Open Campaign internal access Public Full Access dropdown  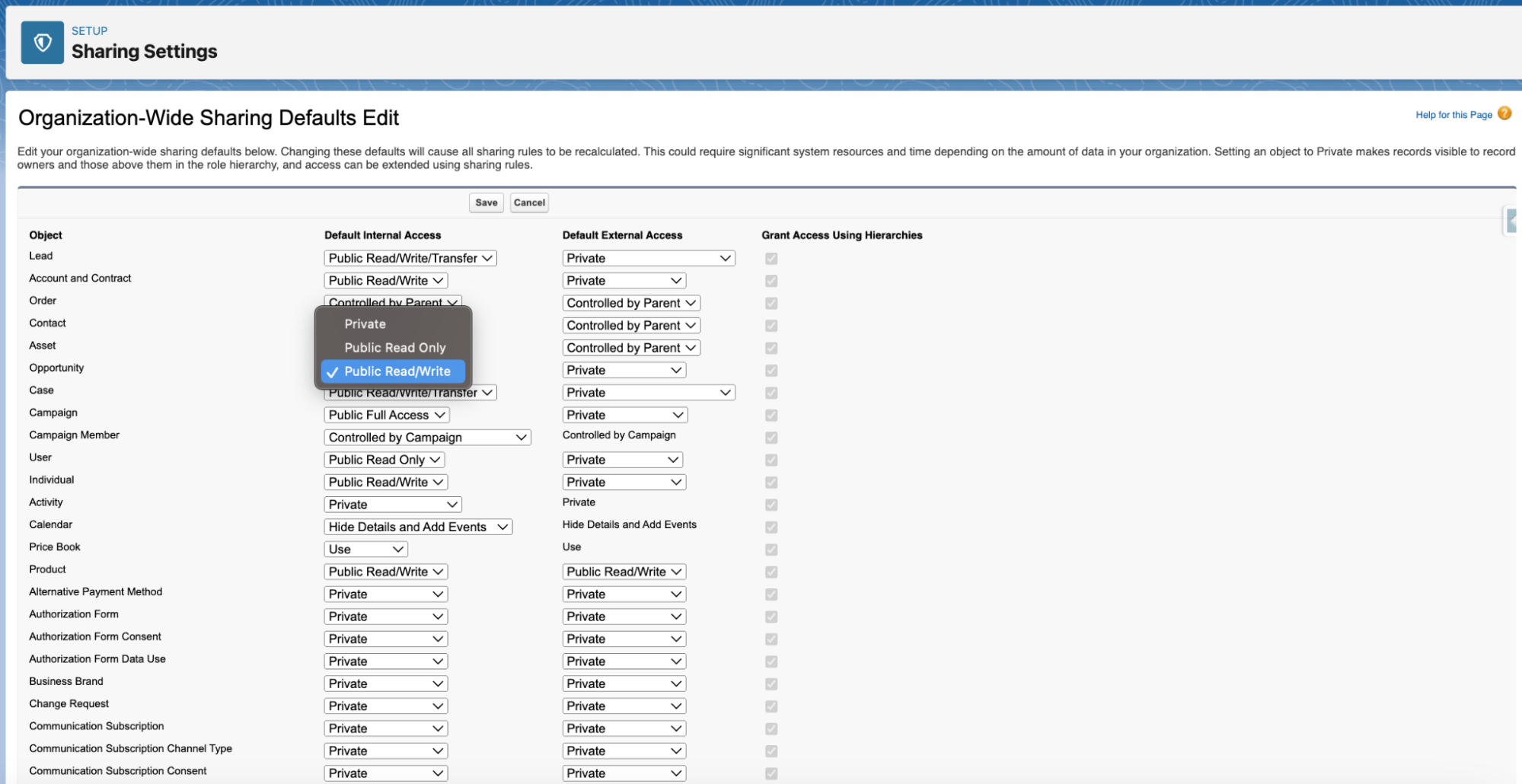point(387,416)
